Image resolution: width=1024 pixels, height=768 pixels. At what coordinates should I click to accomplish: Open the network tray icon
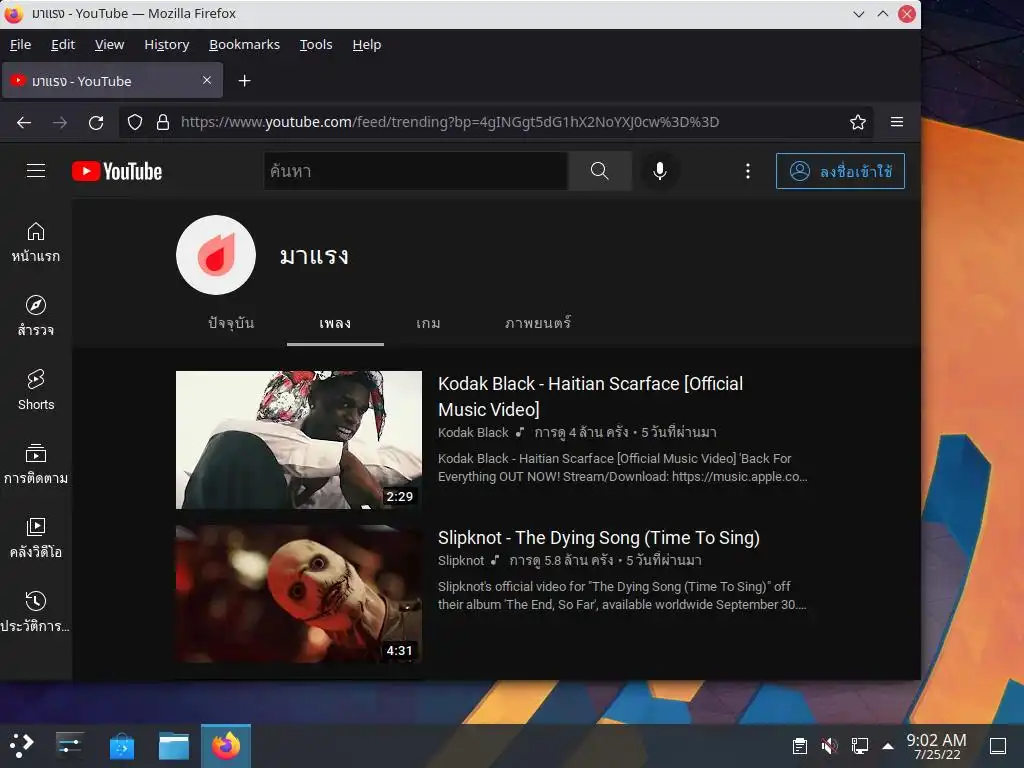[x=859, y=746]
